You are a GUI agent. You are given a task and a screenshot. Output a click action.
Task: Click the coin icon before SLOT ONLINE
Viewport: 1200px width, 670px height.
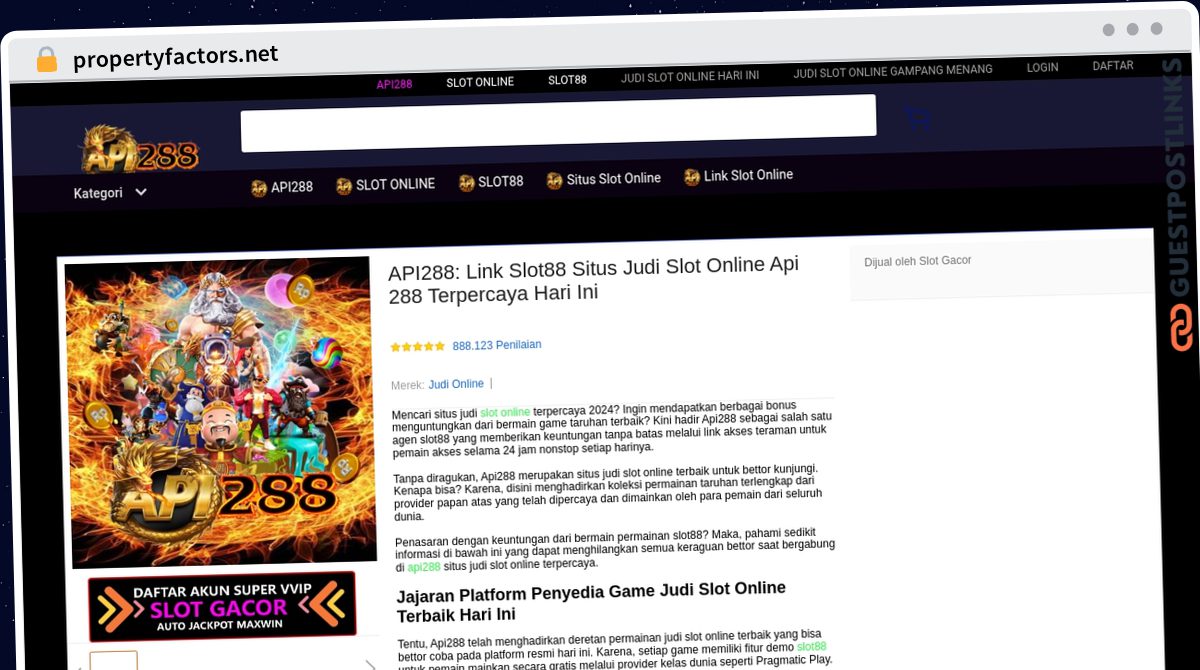[x=344, y=185]
